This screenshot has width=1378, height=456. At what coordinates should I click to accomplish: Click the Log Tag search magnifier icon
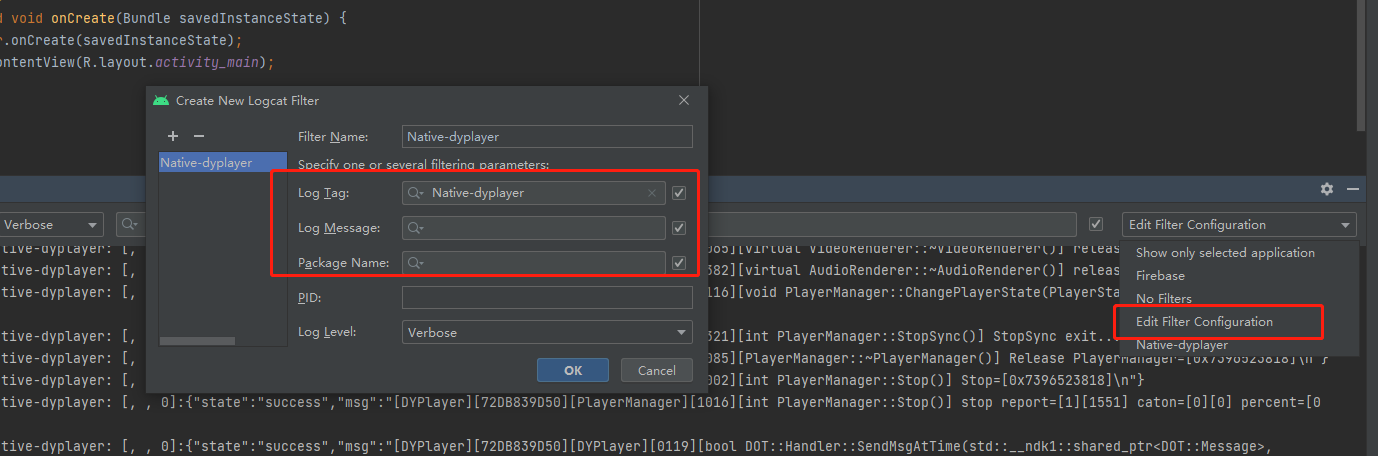coord(416,193)
